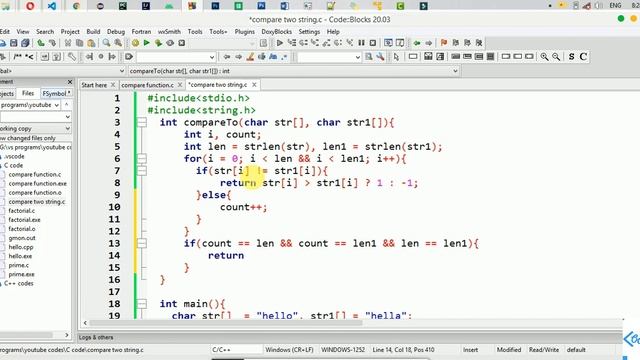Collapse the if block fold on line 7

point(142,171)
